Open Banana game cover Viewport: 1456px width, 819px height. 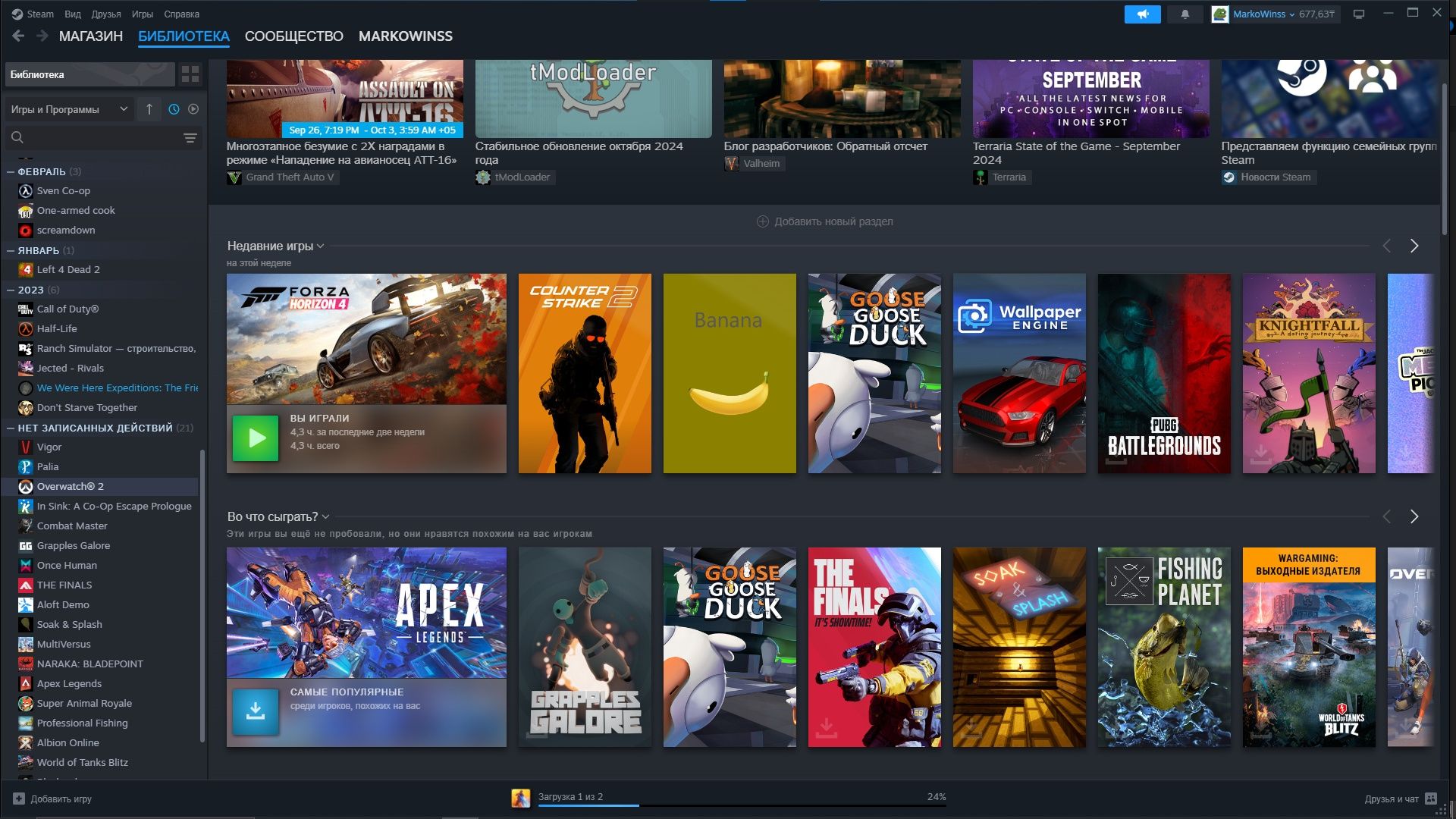click(x=730, y=373)
